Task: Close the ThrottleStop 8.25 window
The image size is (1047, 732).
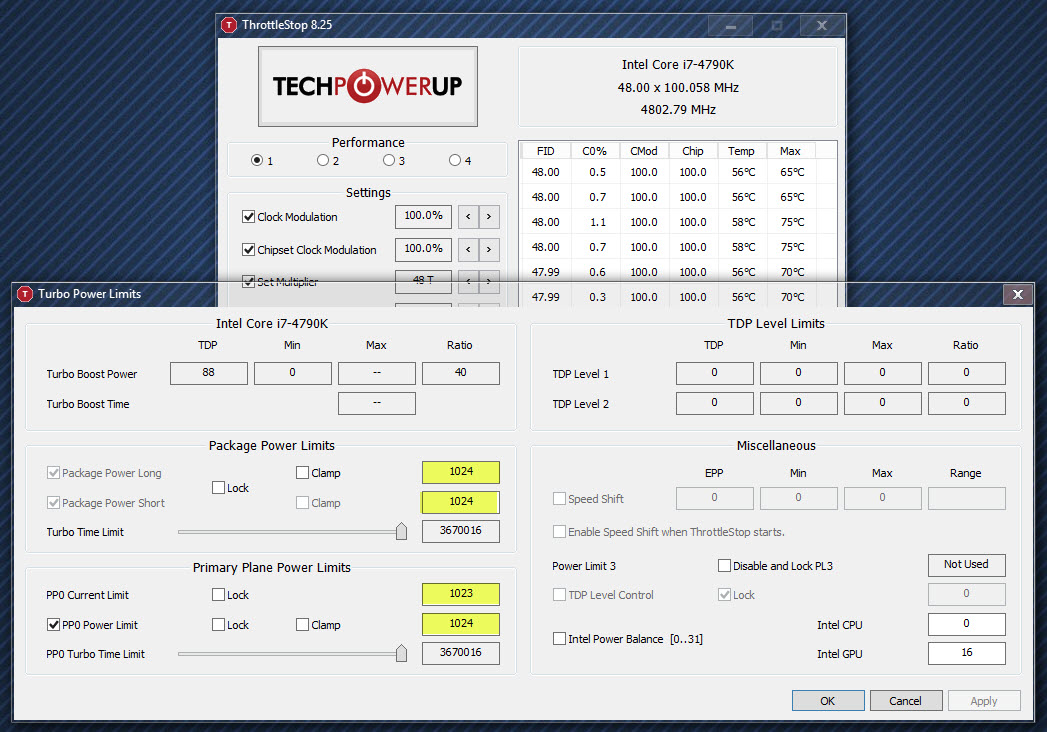Action: (822, 26)
